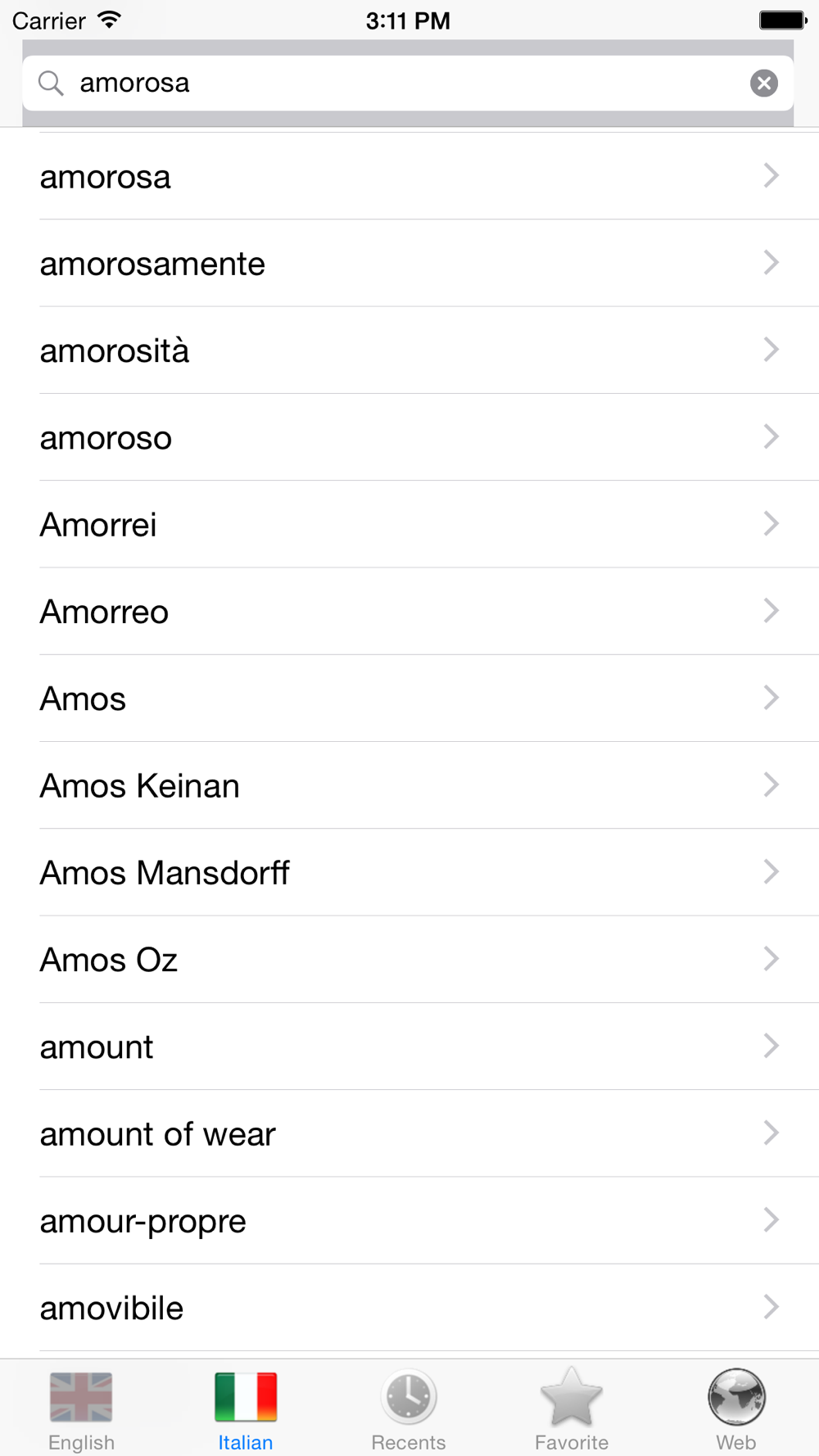Open the Recents clock icon

coord(409,1397)
